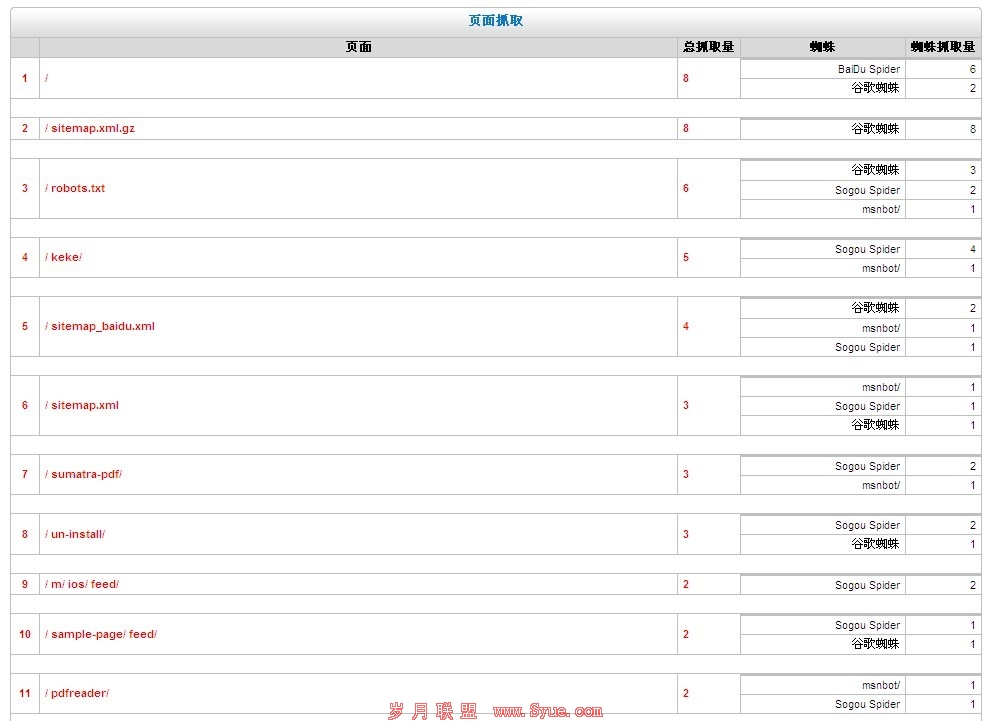This screenshot has height=721, width=989.
Task: Click the 蜘蛛 column header
Action: point(822,47)
